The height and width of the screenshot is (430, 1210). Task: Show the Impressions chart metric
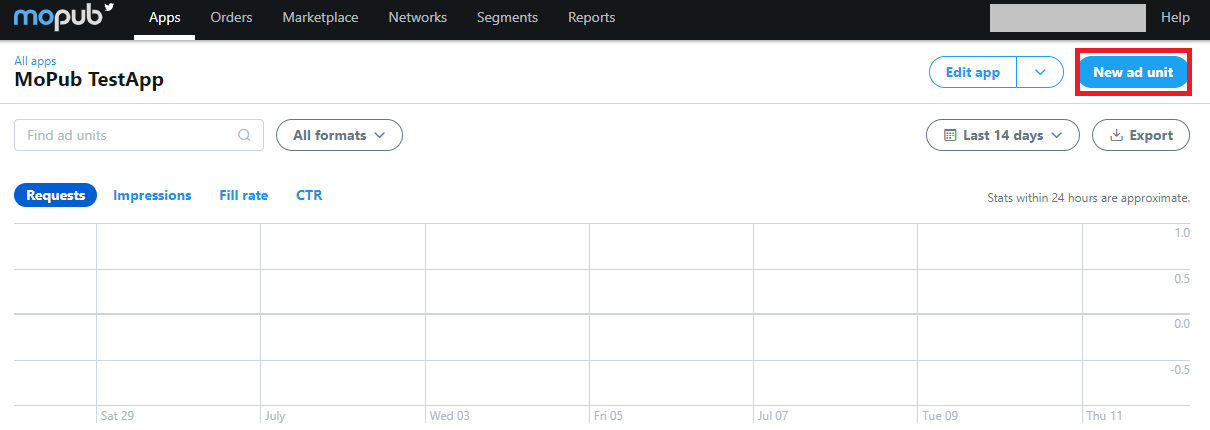(152, 195)
